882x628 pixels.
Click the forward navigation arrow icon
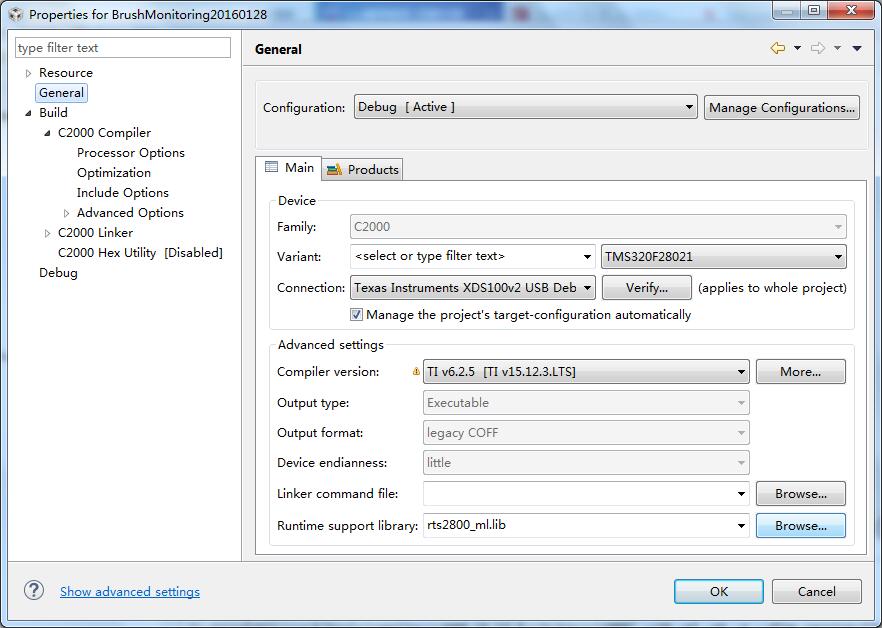click(818, 48)
